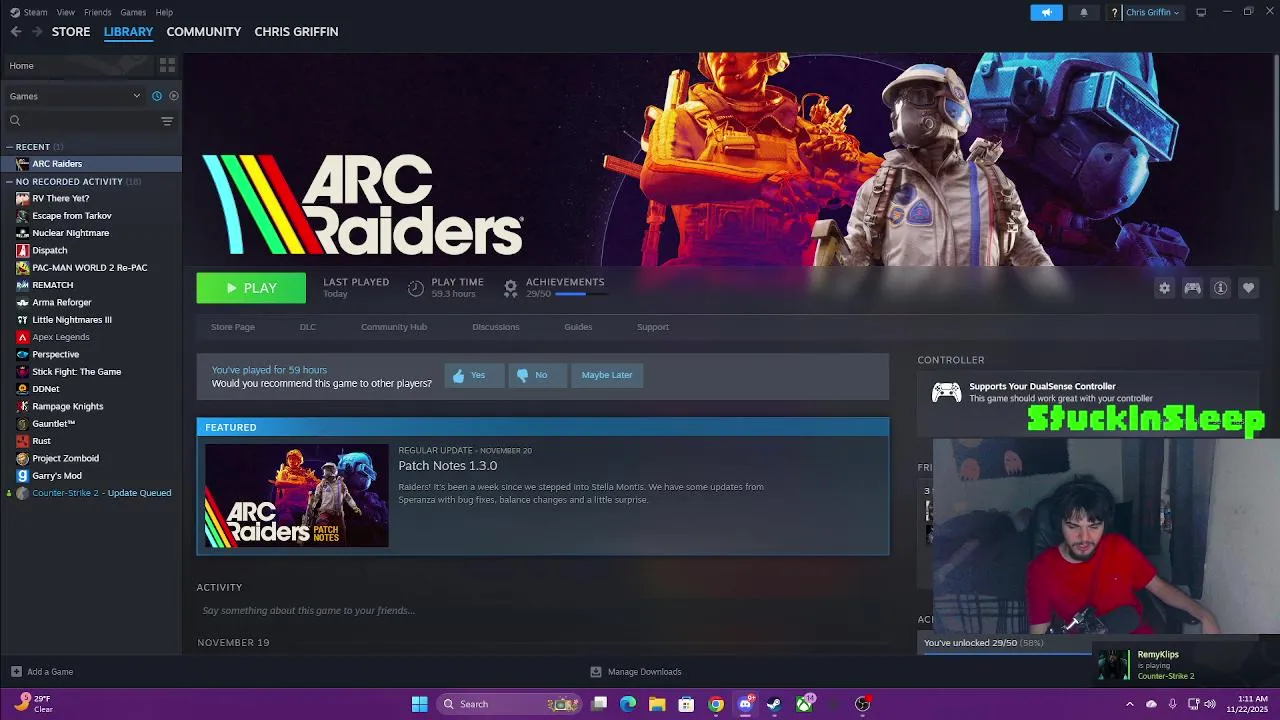Switch to the STORE tab

click(x=71, y=32)
